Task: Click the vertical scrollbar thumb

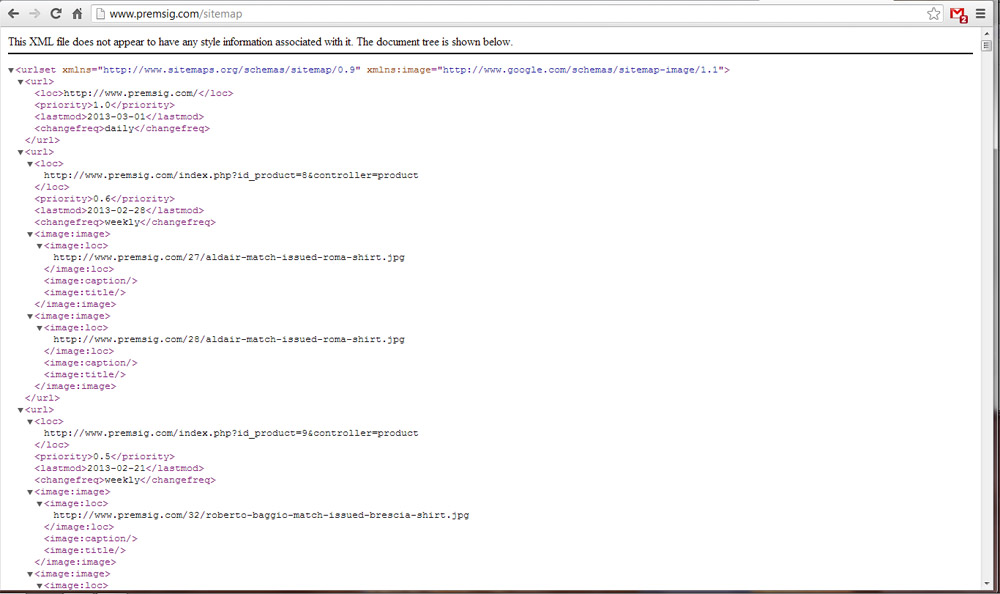Action: (x=987, y=45)
